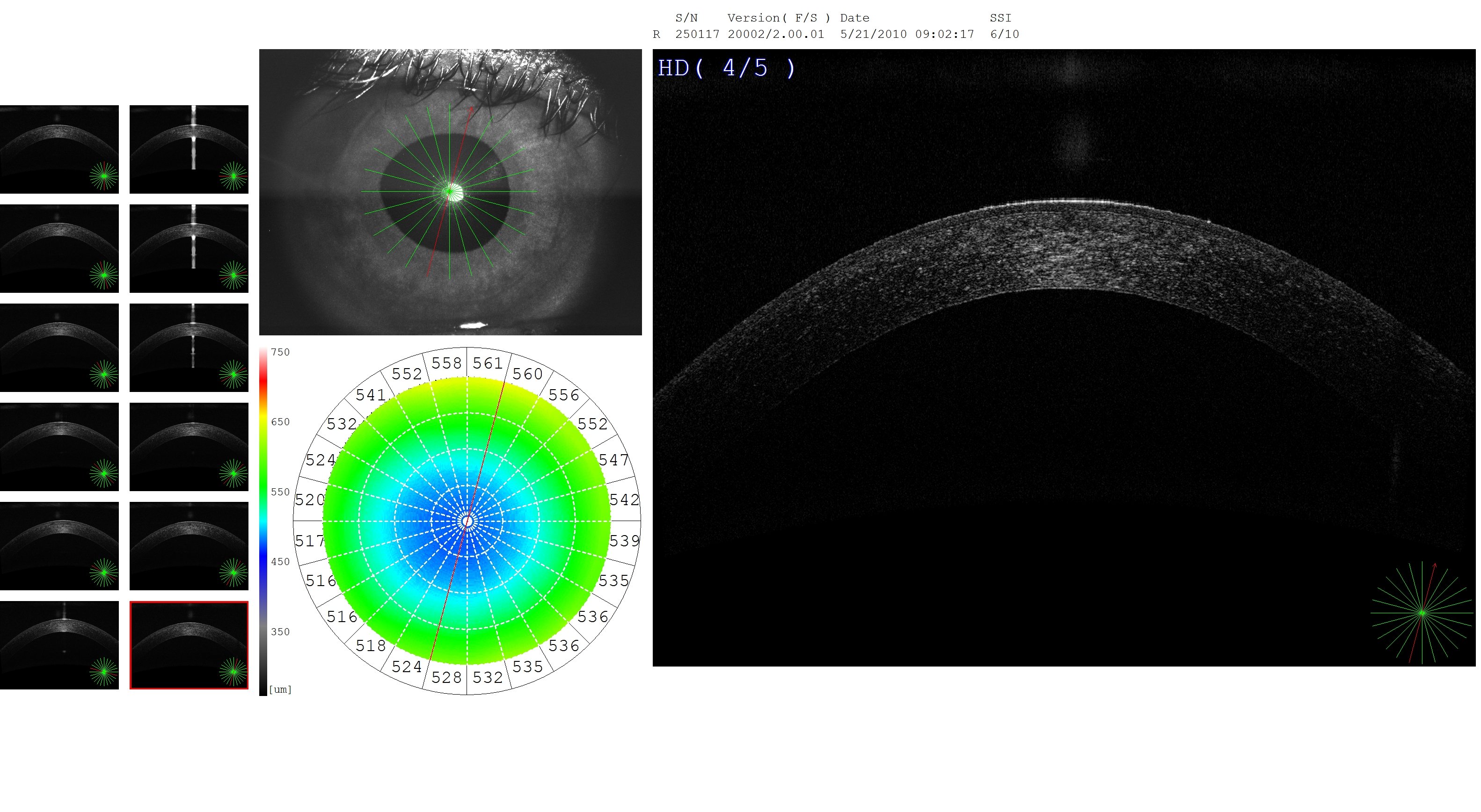Click the thickness color scale bar
This screenshot has width=1481, height=812.
263,521
